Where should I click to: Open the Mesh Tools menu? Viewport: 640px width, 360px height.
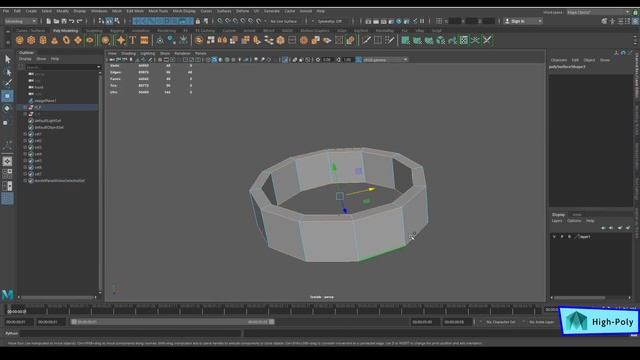click(158, 11)
